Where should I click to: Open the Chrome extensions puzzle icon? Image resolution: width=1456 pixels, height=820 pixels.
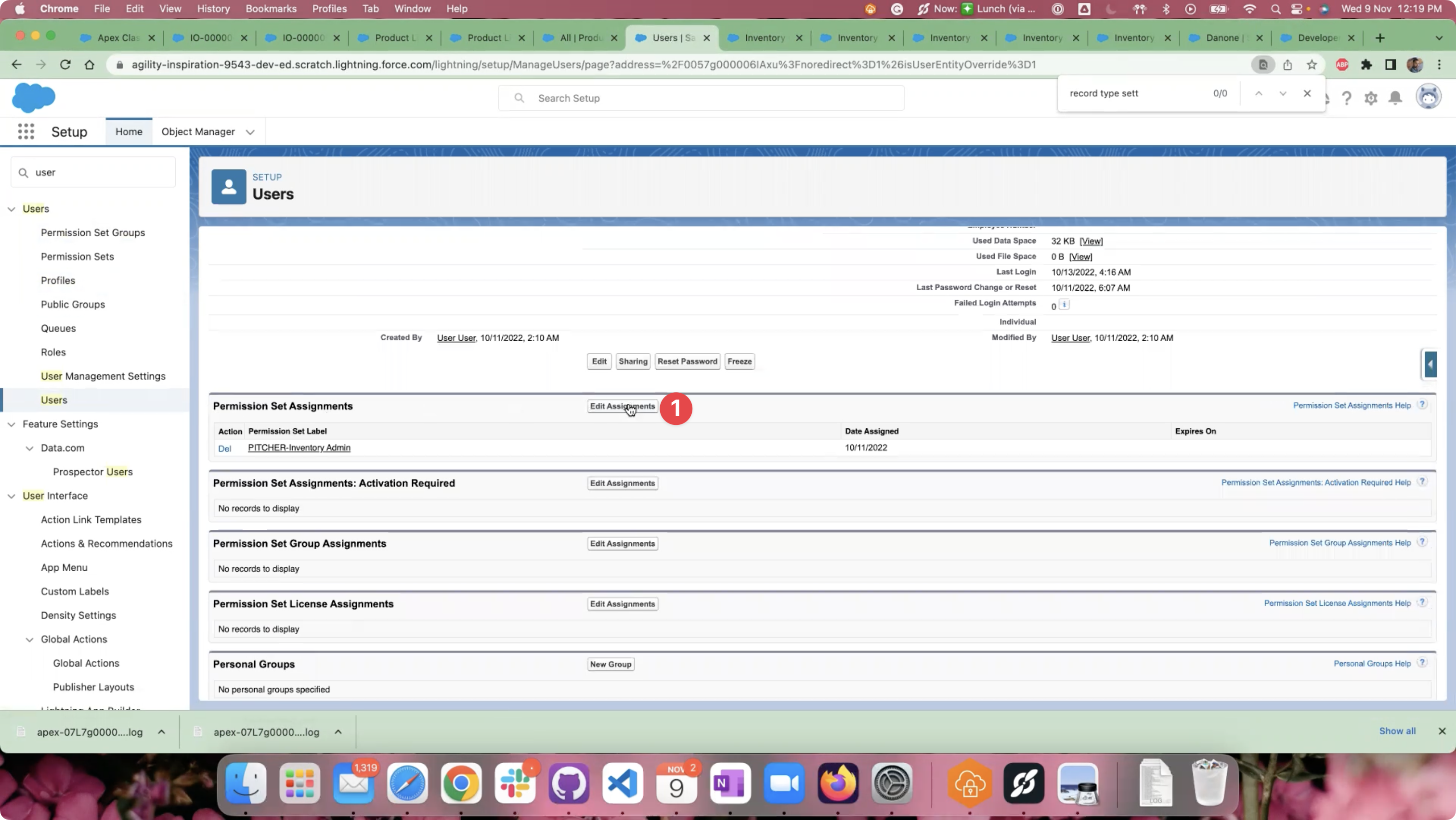click(x=1366, y=64)
